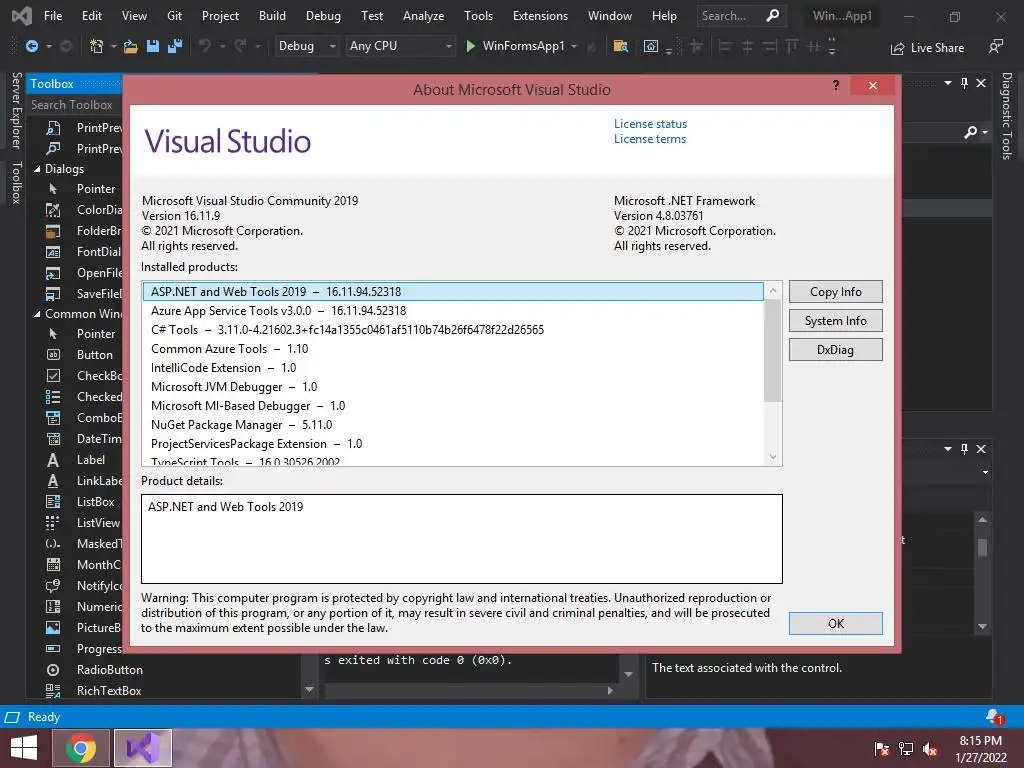Open Chrome from the taskbar
The image size is (1024, 768).
pos(81,748)
